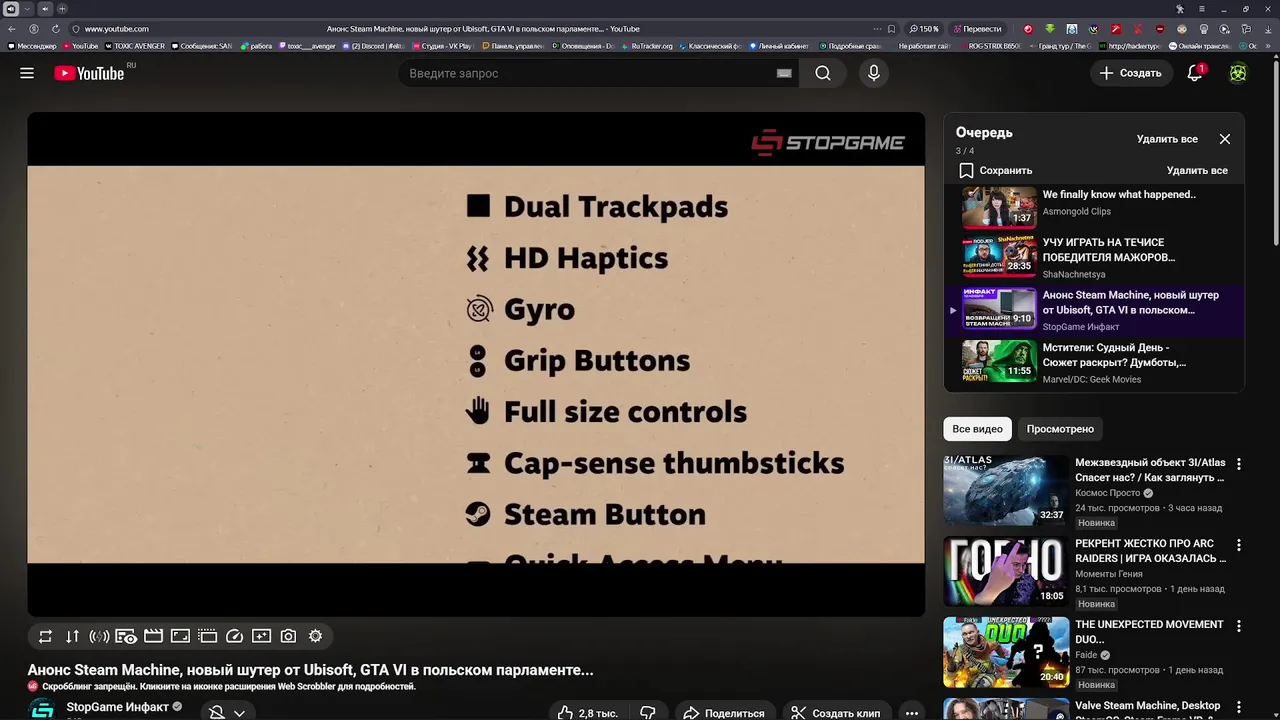Save the queue with Сохранить
The image size is (1280, 720).
tap(996, 170)
